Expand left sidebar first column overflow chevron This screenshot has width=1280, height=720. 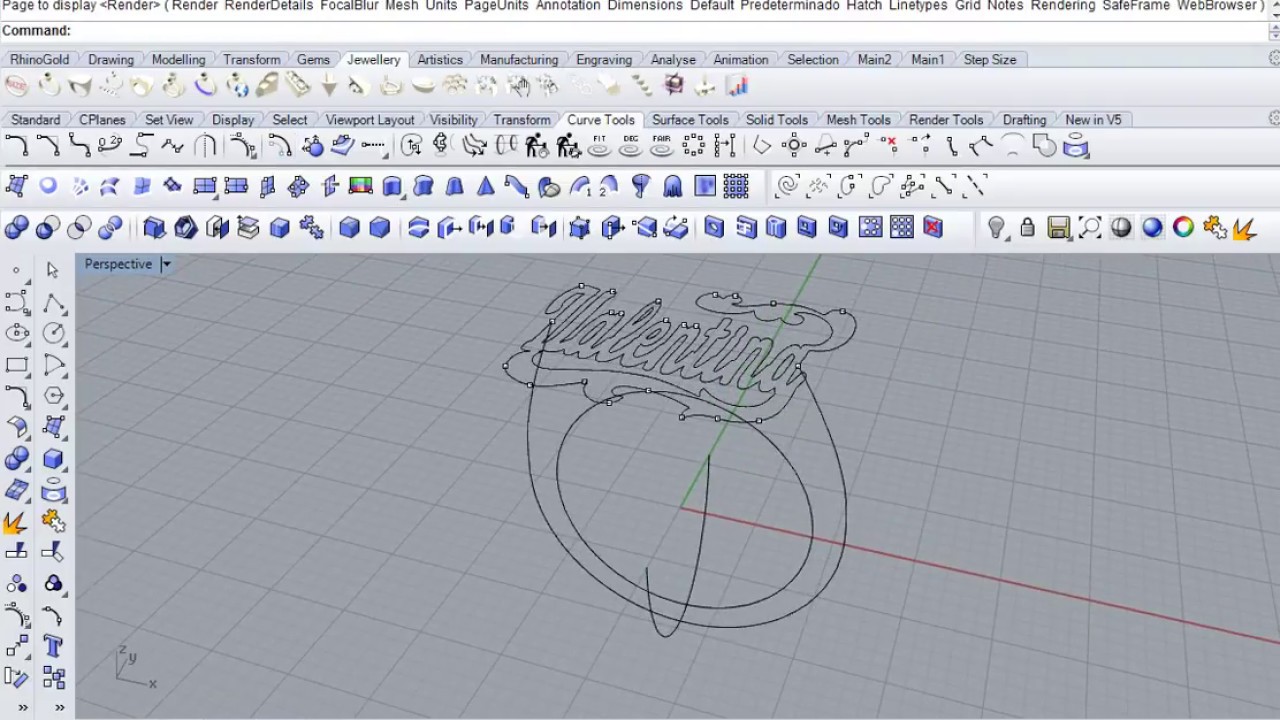[x=22, y=708]
